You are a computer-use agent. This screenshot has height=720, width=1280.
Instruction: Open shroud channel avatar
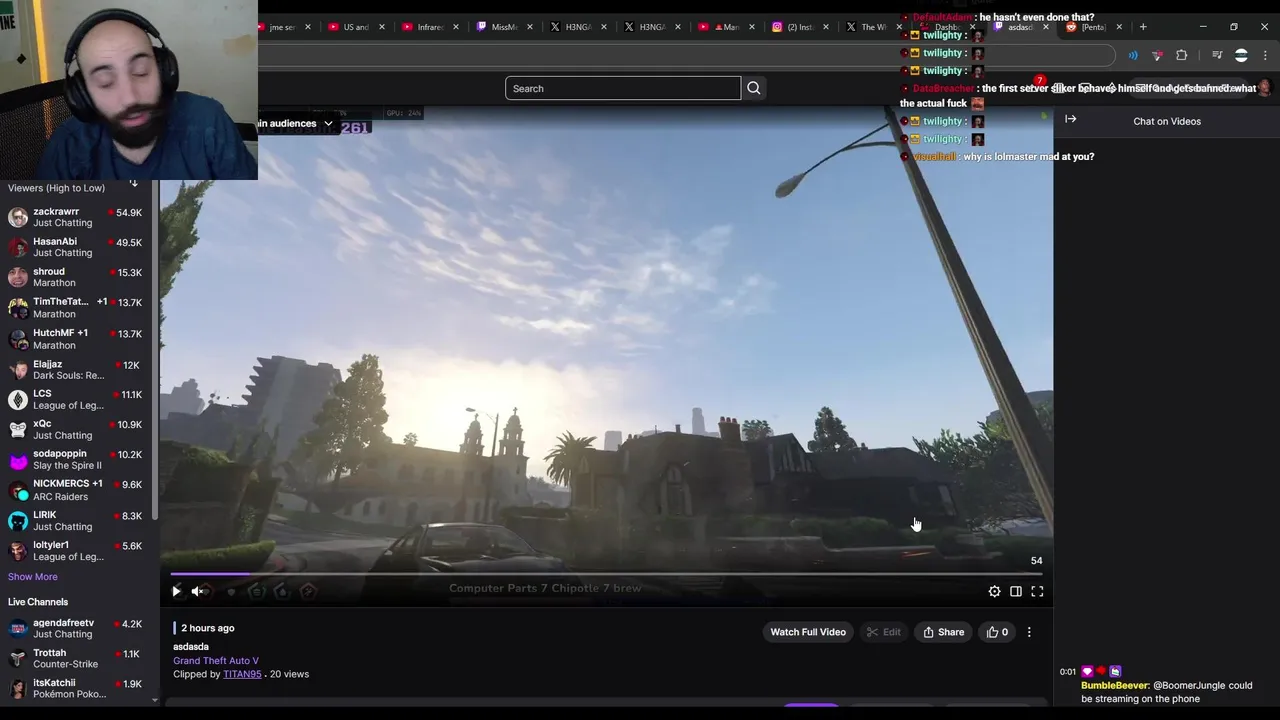point(18,277)
